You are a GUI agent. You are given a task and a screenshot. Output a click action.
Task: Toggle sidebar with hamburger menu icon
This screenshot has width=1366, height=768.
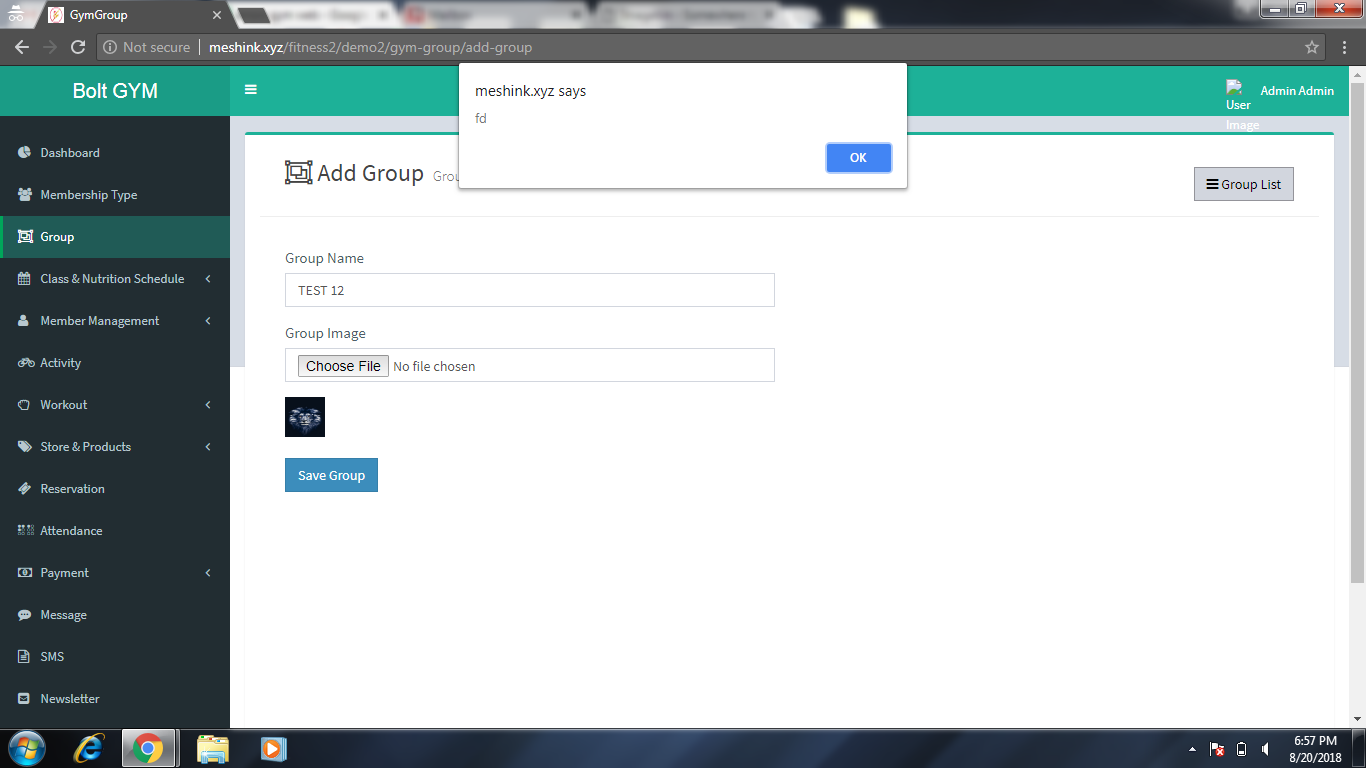pos(251,89)
